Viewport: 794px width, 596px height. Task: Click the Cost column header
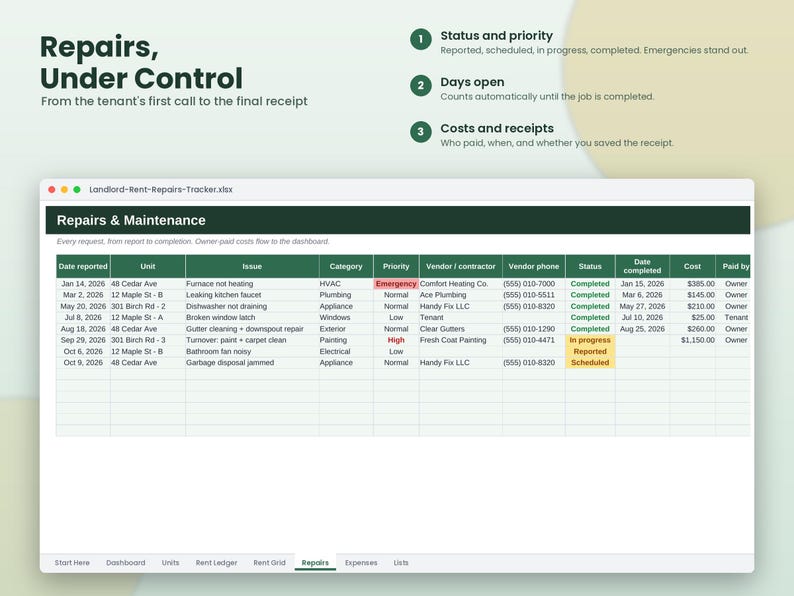[692, 266]
